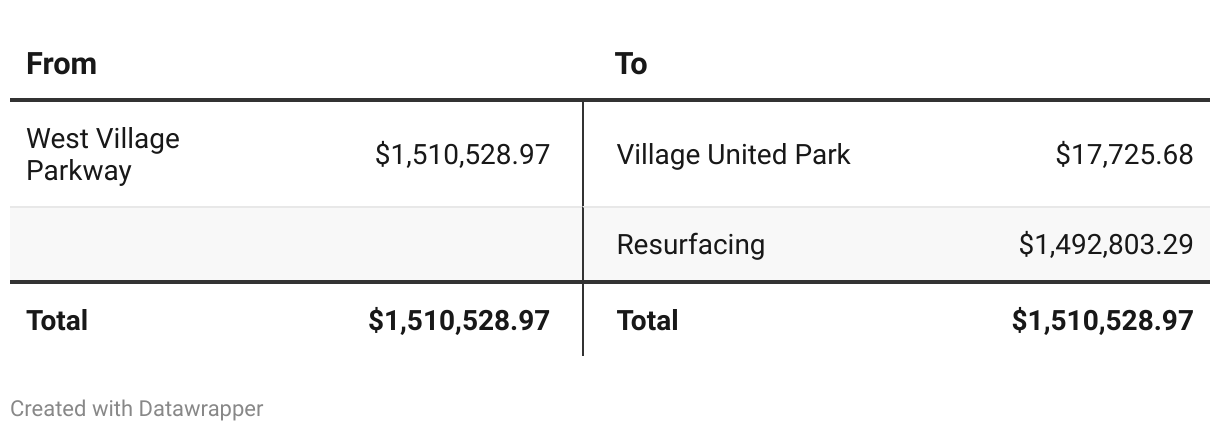Click the Datawrapper word in the footer

(201, 408)
